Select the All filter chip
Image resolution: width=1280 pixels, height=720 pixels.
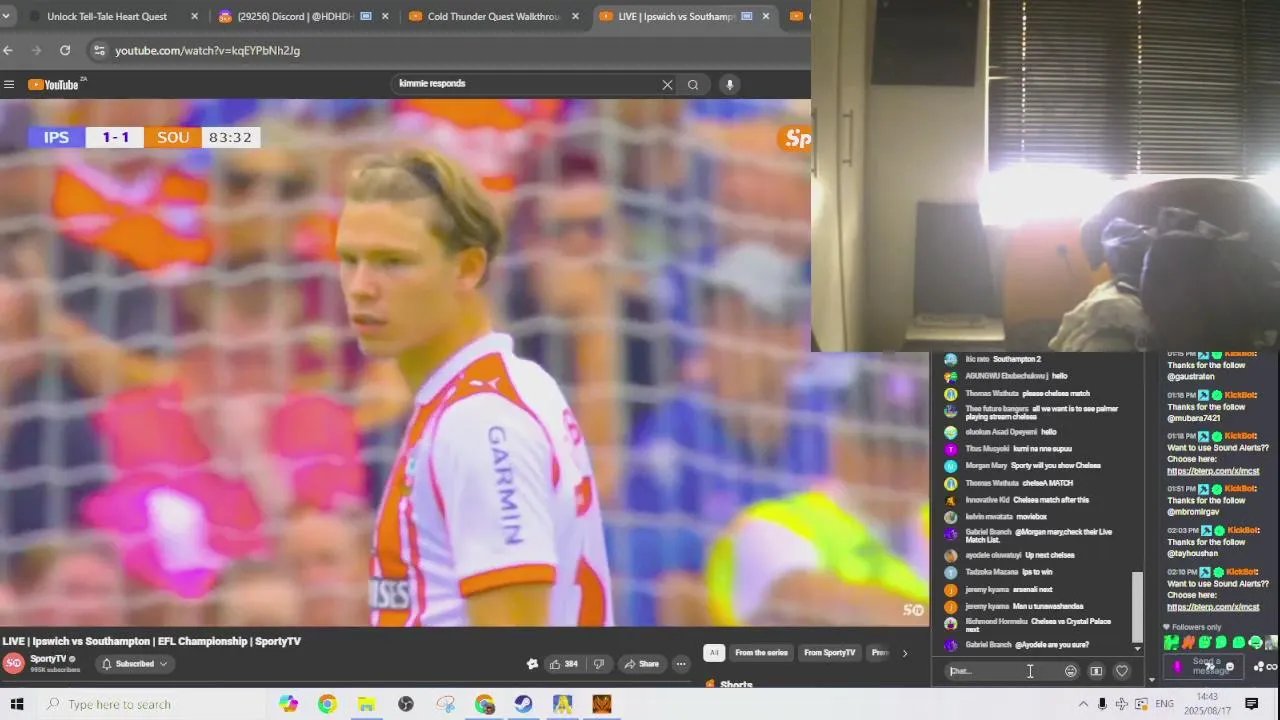tap(713, 653)
